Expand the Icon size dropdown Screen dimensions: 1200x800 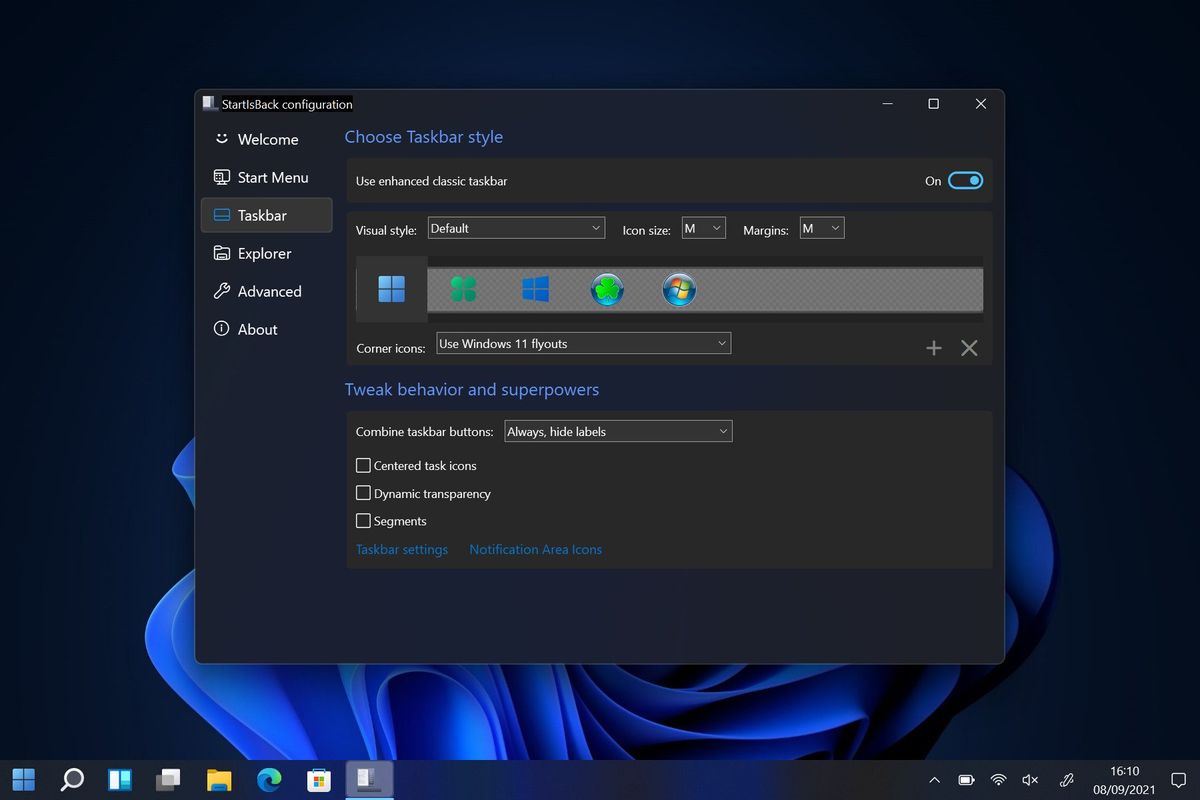703,227
